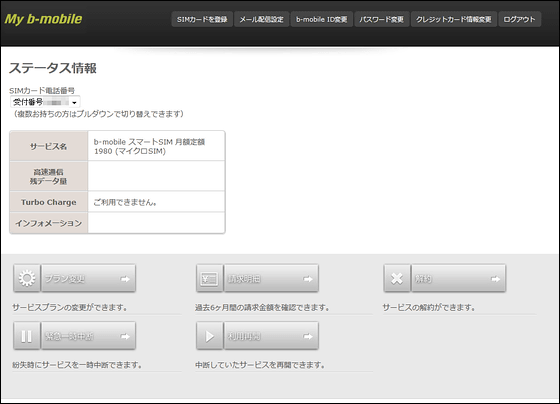Click the Turbo Charge header cell
Image resolution: width=560 pixels, height=404 pixels.
click(49, 202)
